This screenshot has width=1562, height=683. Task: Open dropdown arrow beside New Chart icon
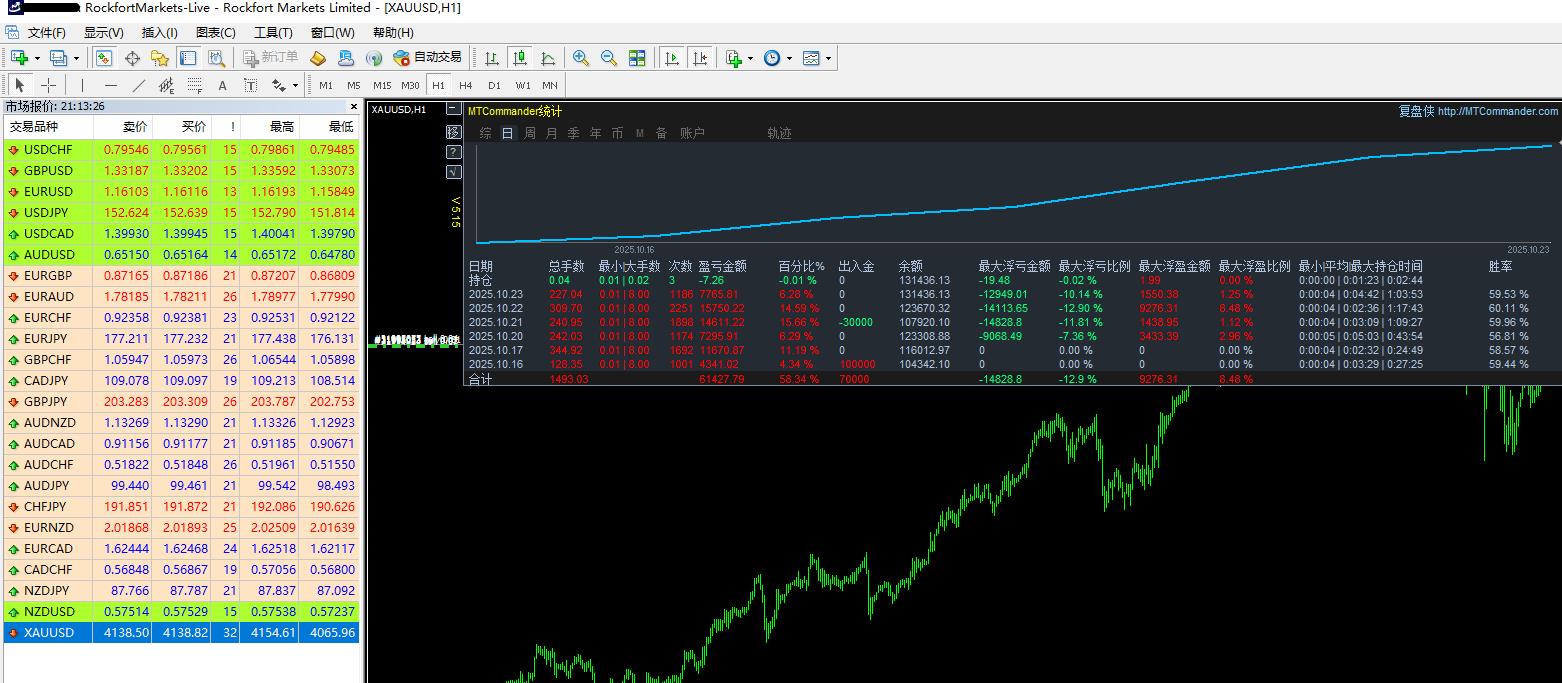[x=37, y=58]
